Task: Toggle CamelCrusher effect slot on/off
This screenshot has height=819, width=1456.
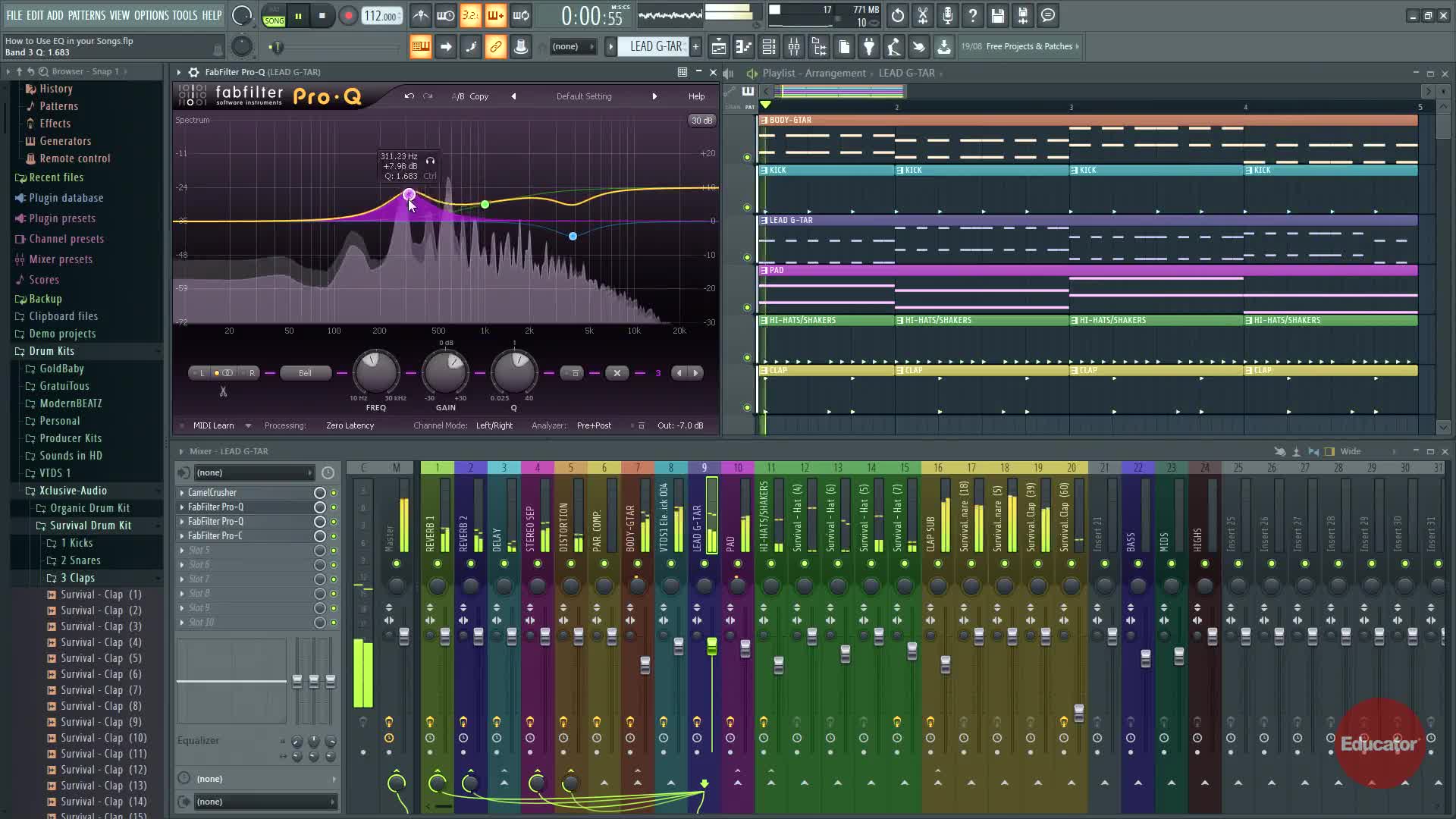Action: click(333, 493)
